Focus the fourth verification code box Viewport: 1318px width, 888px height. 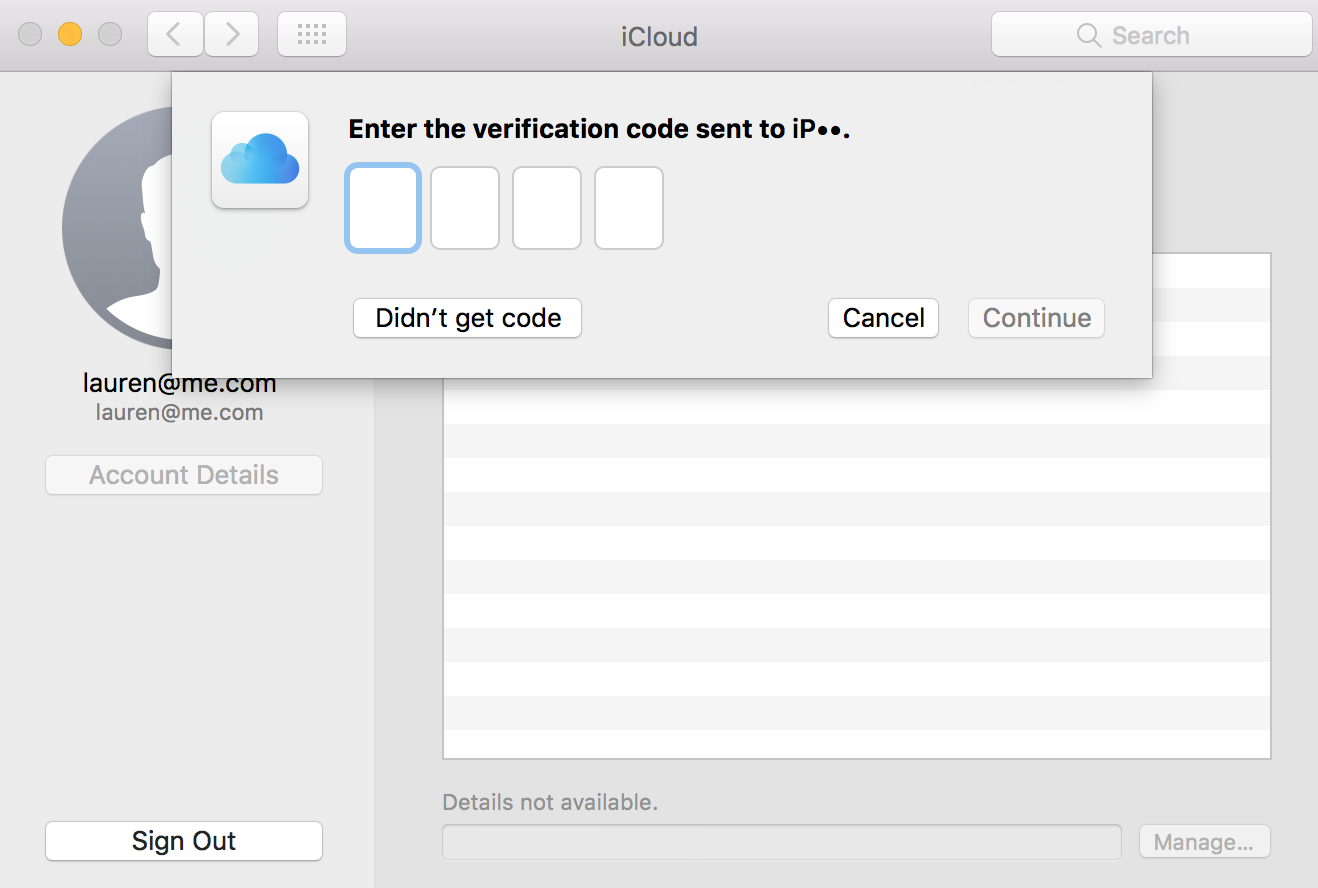click(629, 208)
